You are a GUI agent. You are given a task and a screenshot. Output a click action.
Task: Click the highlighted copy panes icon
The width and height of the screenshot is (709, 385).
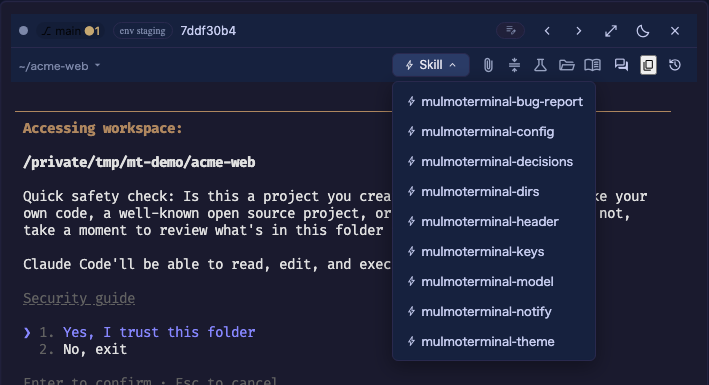(648, 65)
